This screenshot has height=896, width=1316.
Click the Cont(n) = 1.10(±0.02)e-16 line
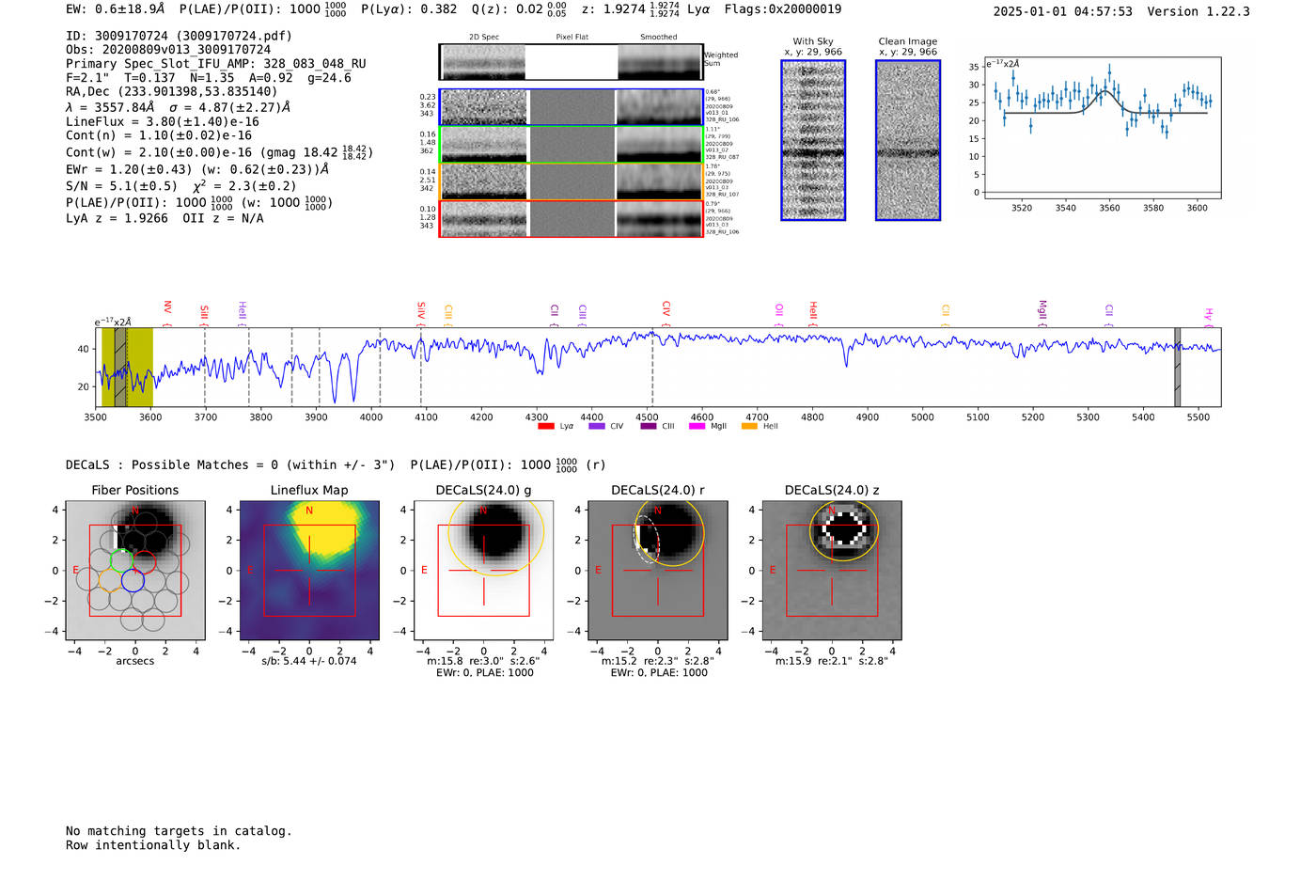pyautogui.click(x=159, y=135)
